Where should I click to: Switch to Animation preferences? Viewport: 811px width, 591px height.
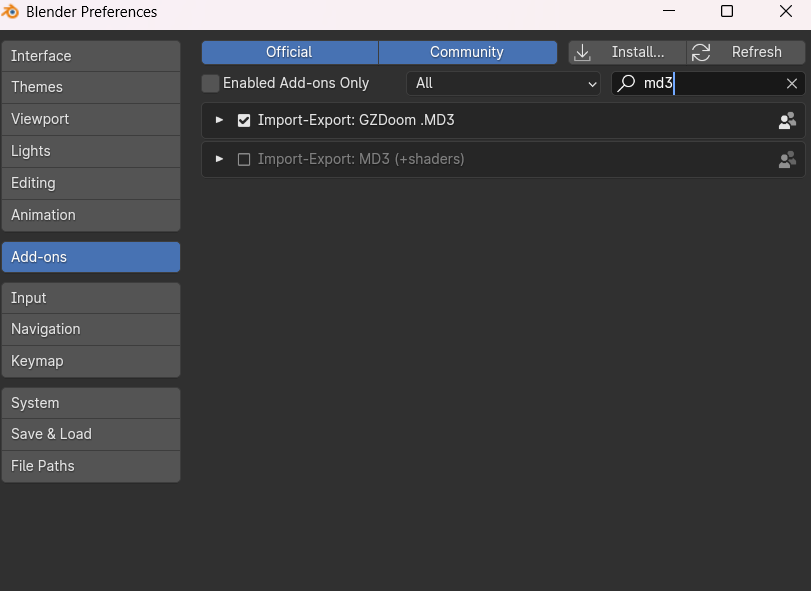(91, 215)
